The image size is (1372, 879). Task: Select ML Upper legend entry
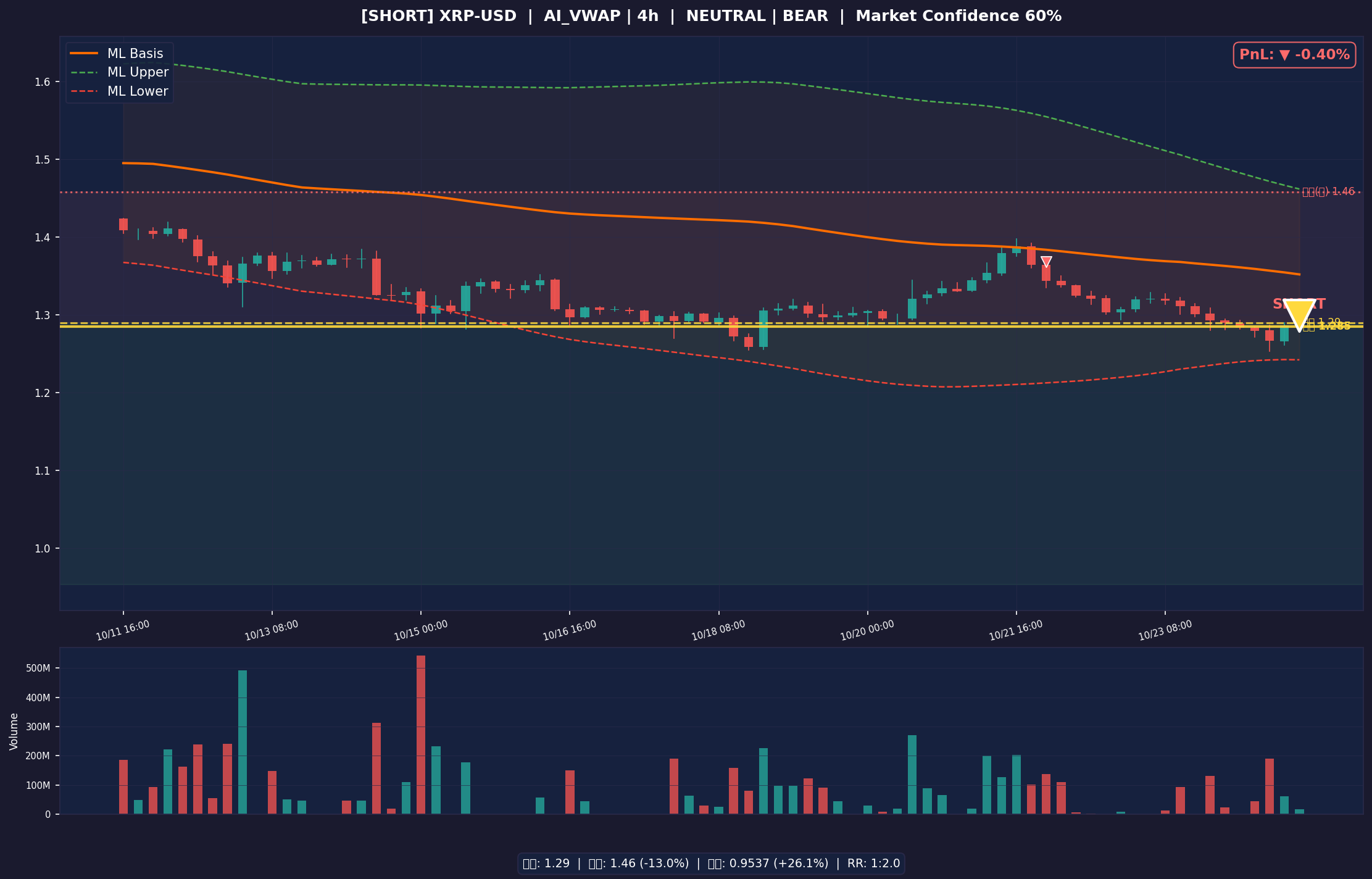[119, 72]
